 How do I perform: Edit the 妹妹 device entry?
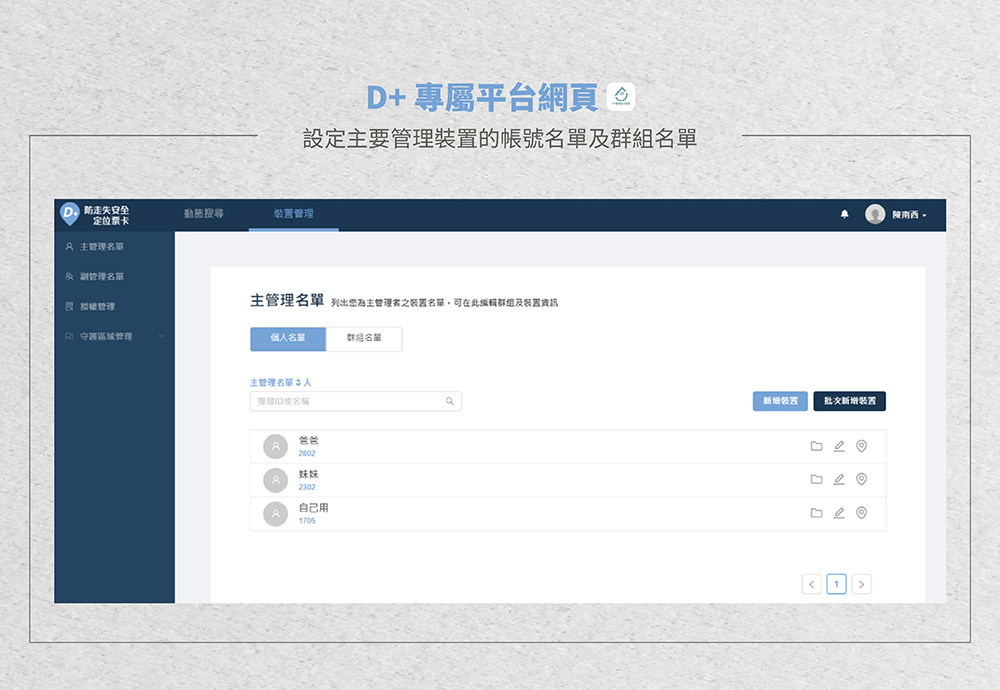click(839, 479)
